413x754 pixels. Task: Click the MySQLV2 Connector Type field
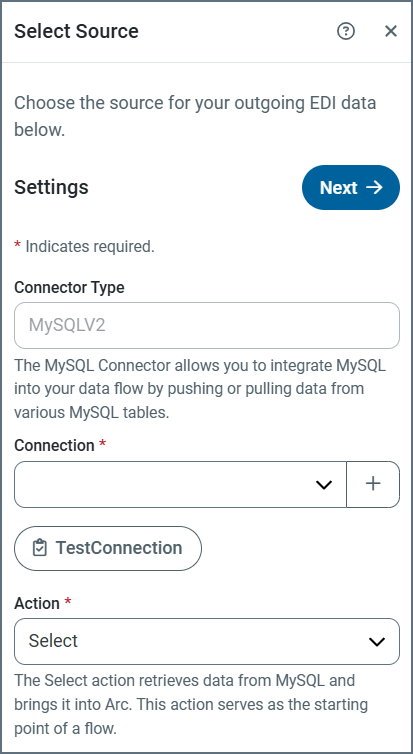[x=207, y=326]
